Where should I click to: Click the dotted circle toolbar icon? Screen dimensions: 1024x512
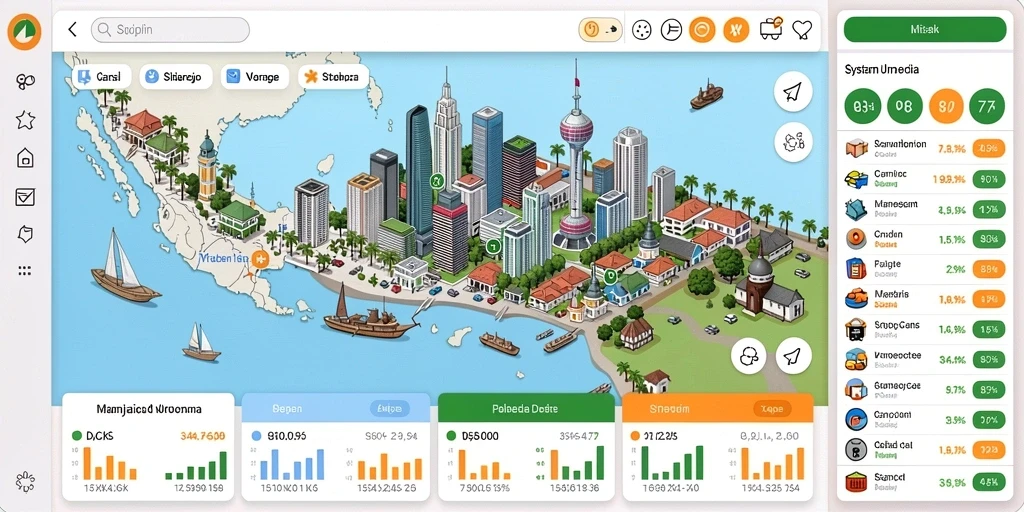pos(642,30)
